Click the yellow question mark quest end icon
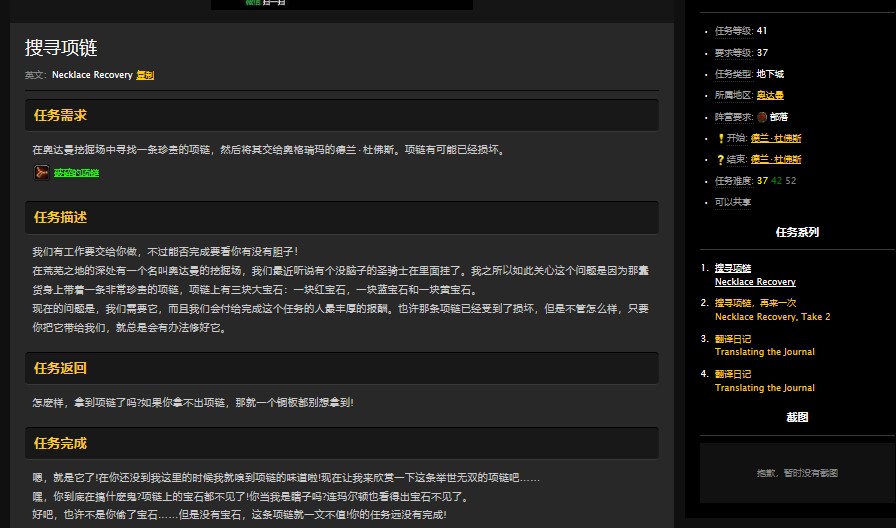 coord(720,159)
